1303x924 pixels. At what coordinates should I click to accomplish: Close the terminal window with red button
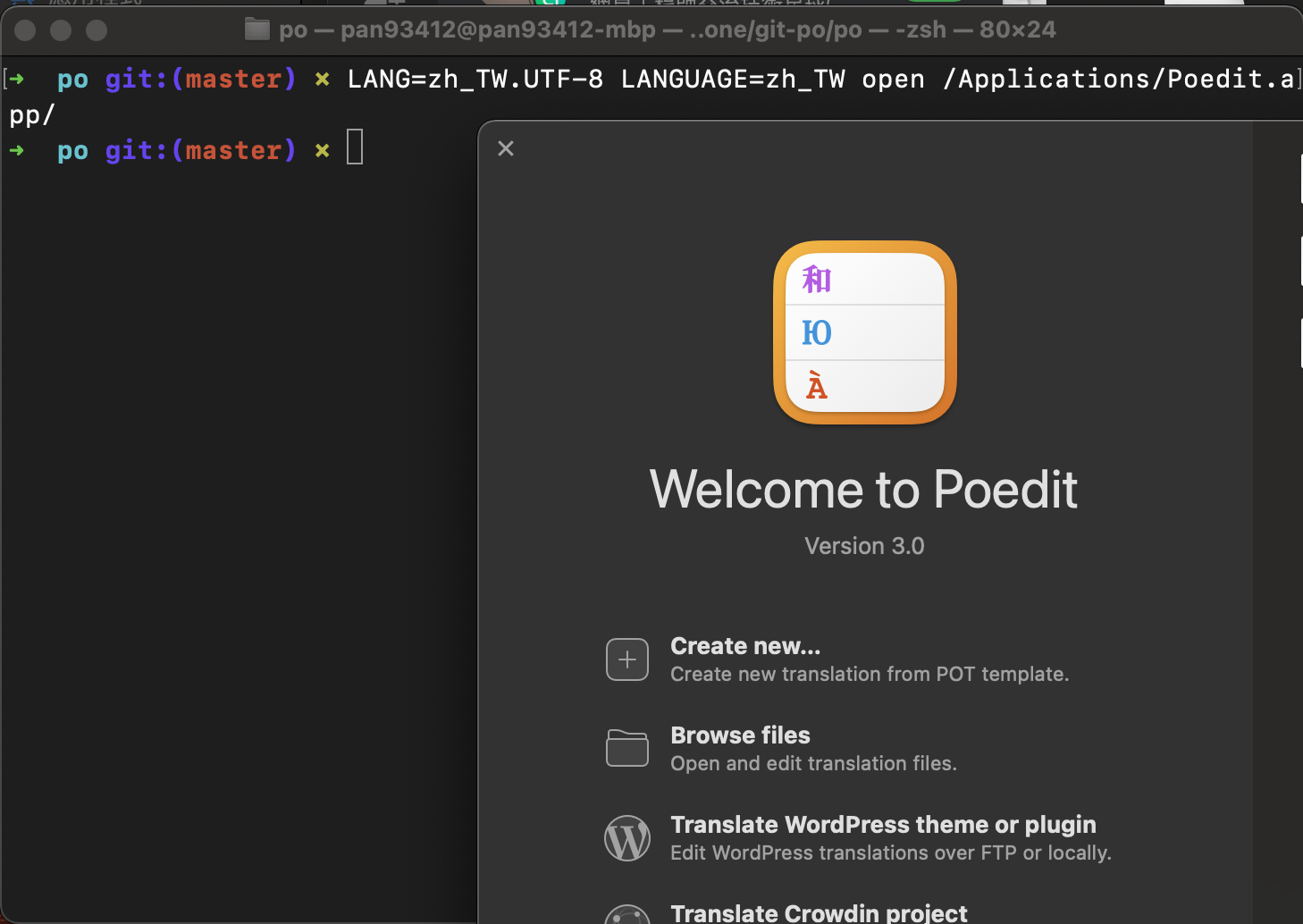point(25,29)
